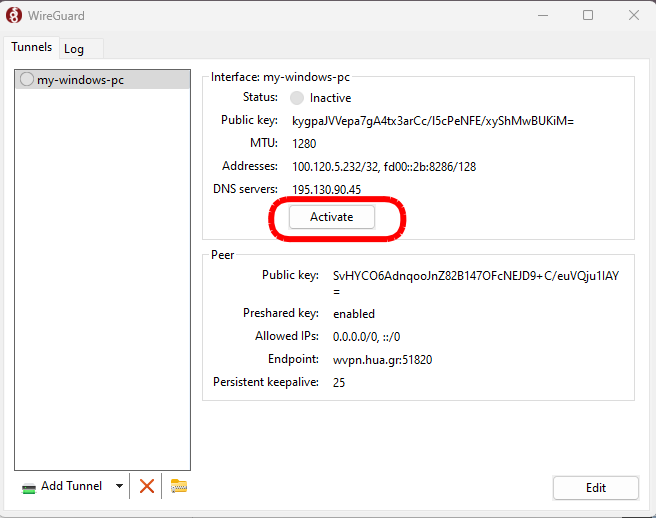Click status circle icon beside my-windows-pc in list
This screenshot has width=656, height=518.
coord(27,80)
